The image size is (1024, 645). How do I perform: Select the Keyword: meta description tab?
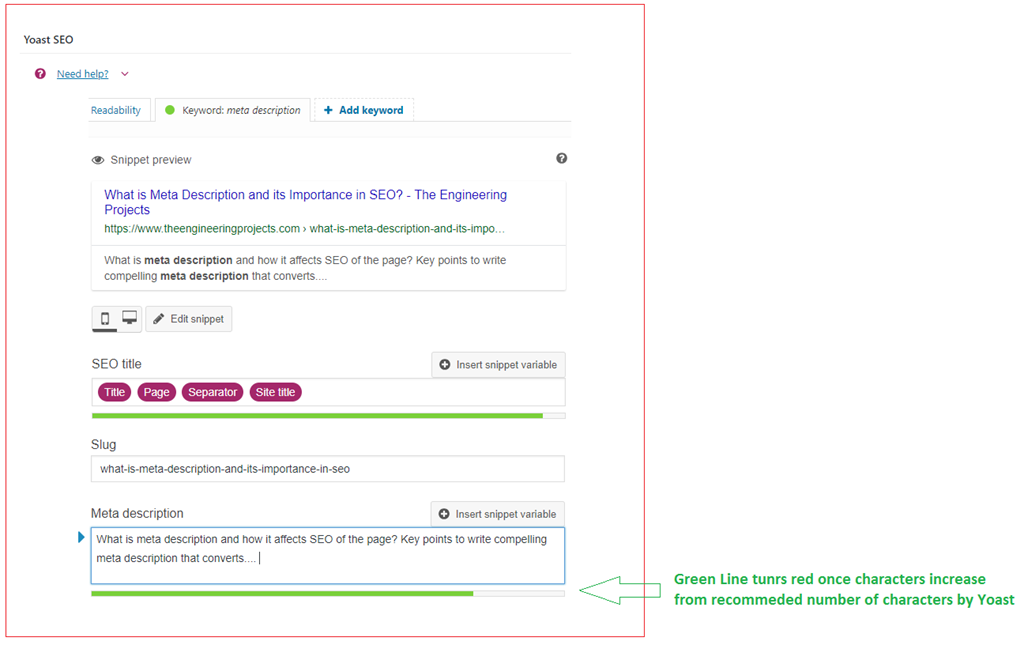(233, 110)
